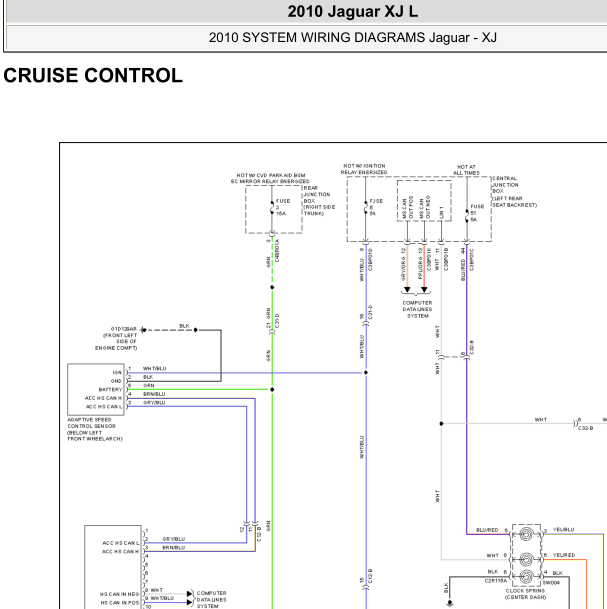This screenshot has height=609, width=607.
Task: Click 'HS CAN IN NEG' on lower module
Action: click(119, 594)
